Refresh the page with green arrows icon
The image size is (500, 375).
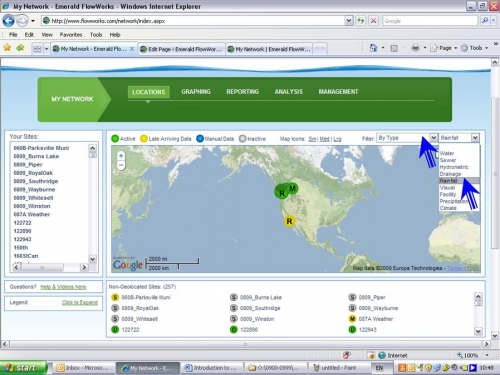pos(361,21)
